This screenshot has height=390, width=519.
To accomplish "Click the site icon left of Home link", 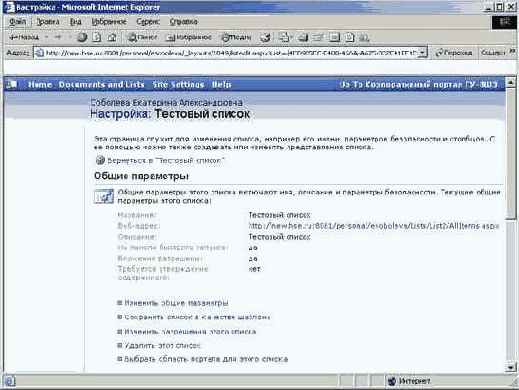I will (12, 85).
